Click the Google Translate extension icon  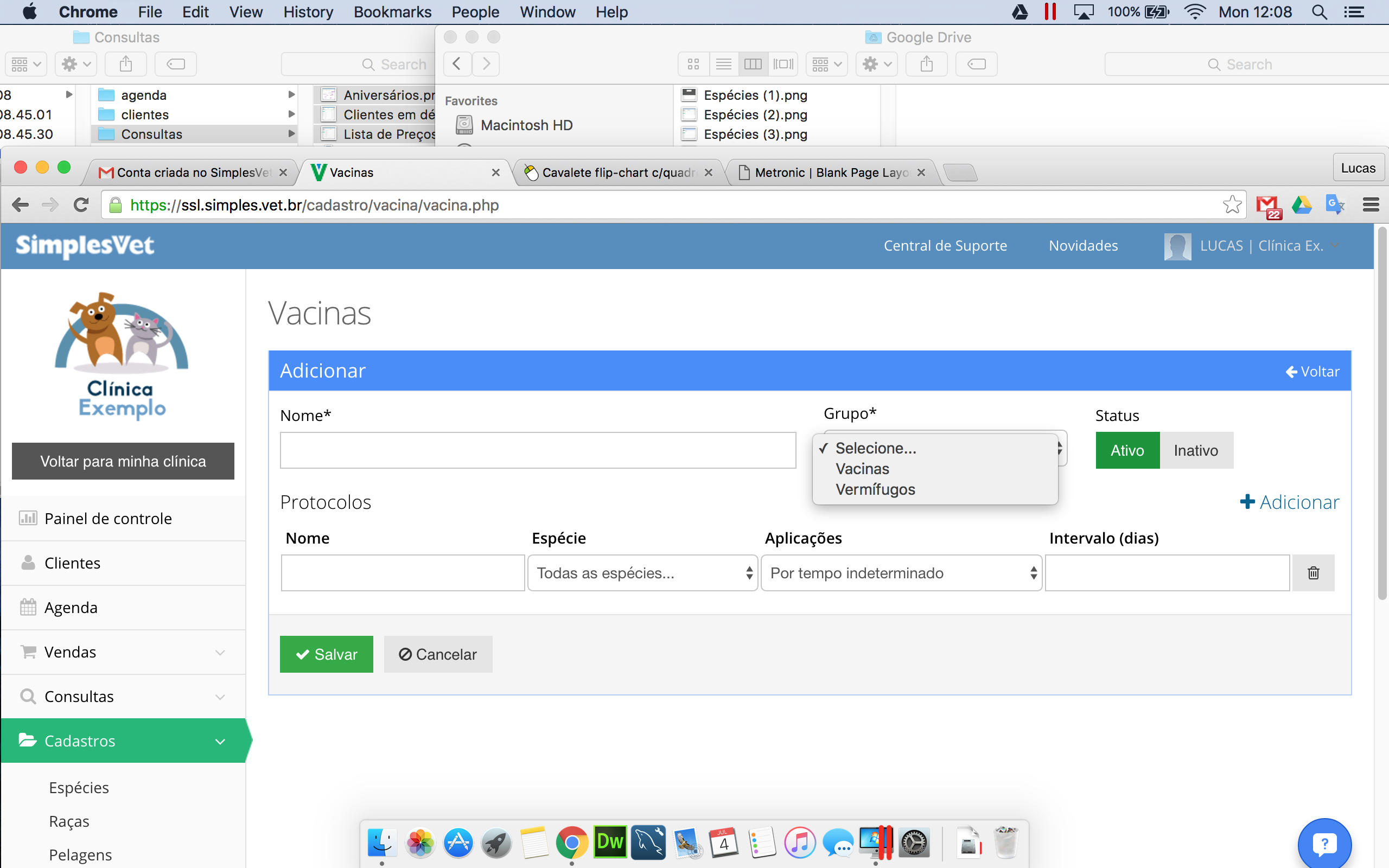pos(1335,205)
